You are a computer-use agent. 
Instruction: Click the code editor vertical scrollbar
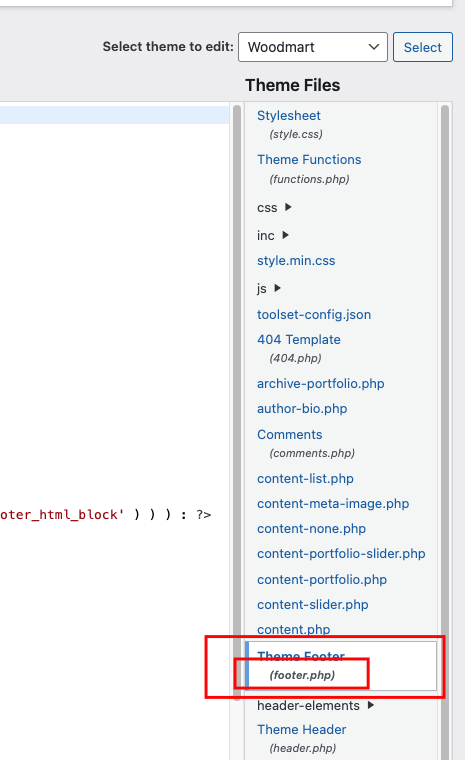coord(237,402)
